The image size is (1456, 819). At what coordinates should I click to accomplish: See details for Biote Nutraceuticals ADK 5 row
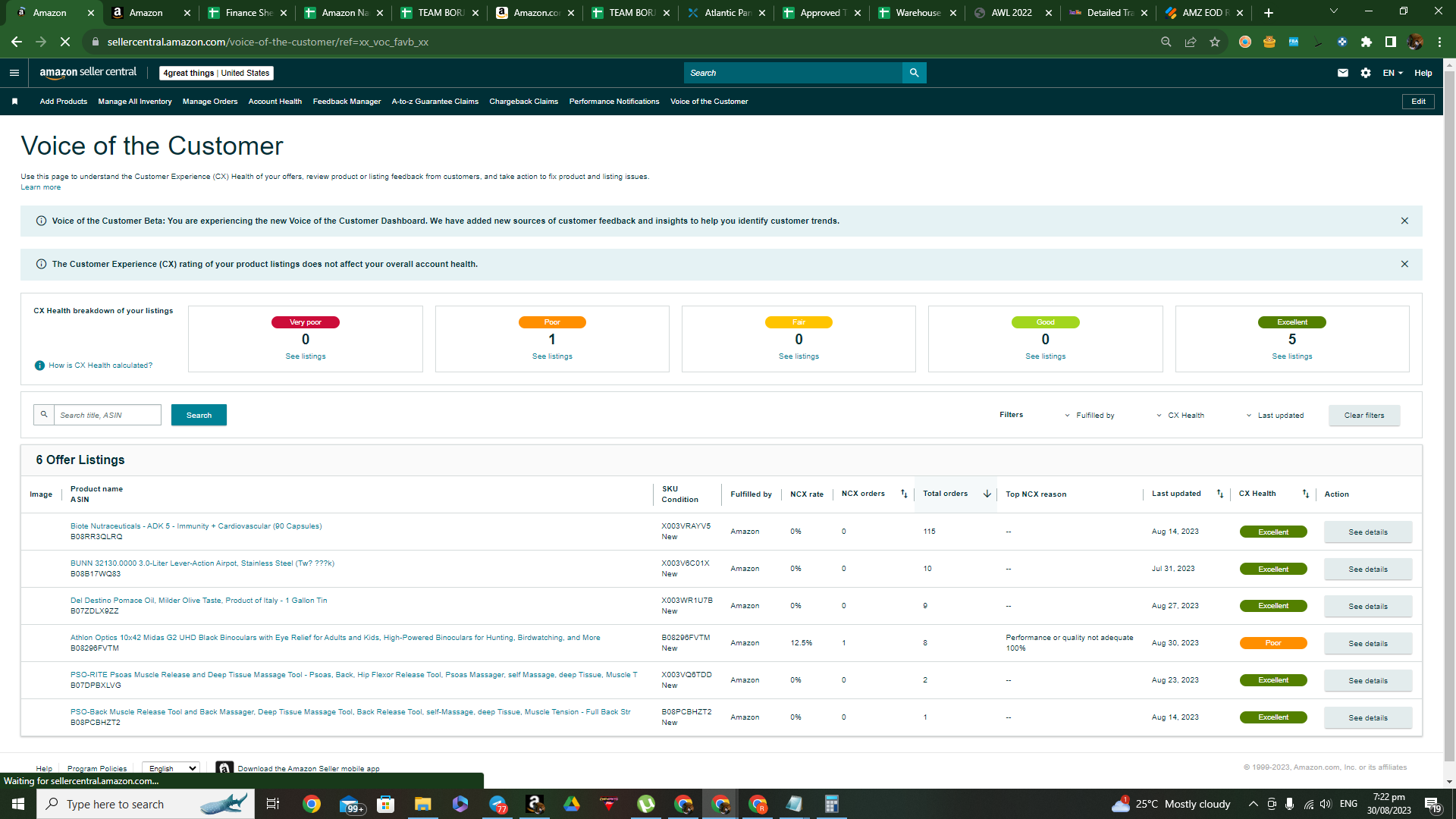point(1368,532)
